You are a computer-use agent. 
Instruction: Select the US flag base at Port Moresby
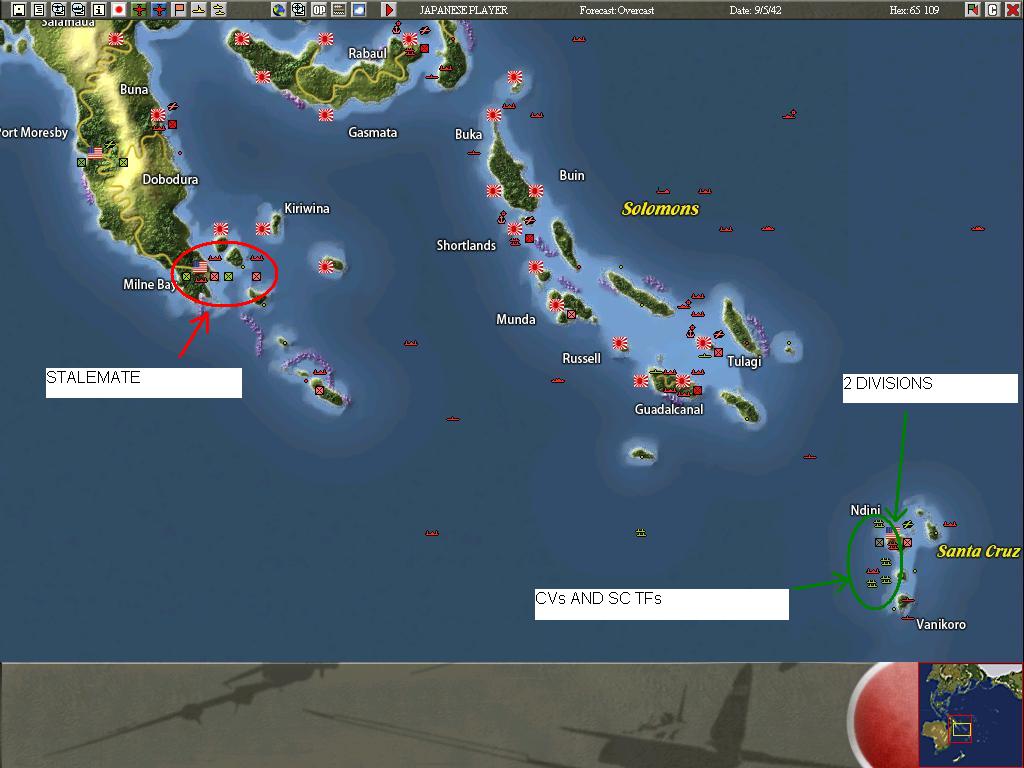click(x=95, y=153)
